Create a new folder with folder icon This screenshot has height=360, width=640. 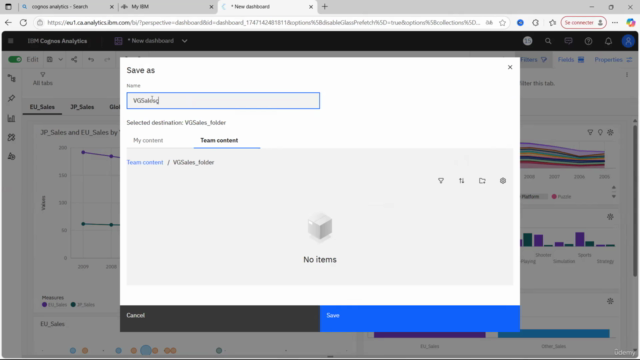tap(482, 181)
